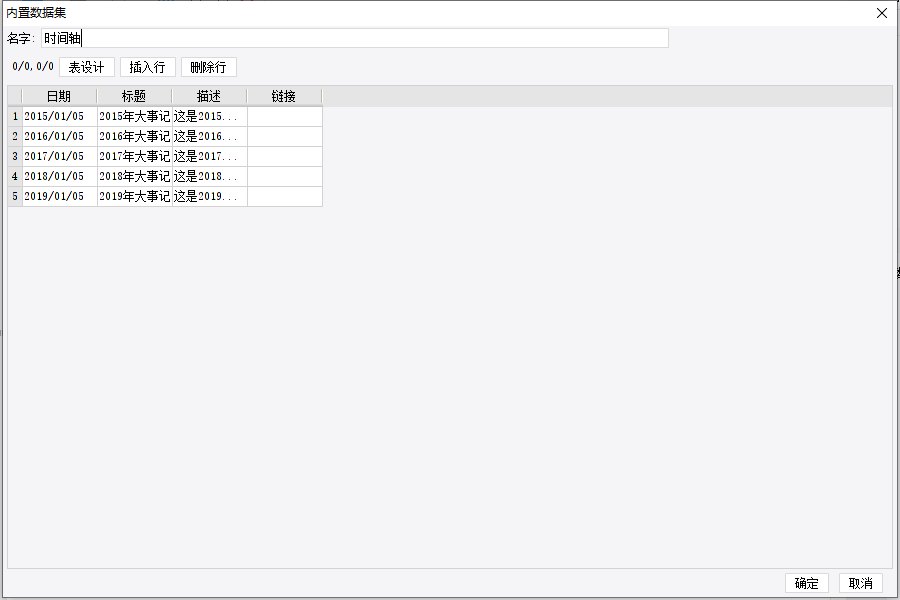Select row number 2 header
This screenshot has height=600, width=900.
[x=15, y=137]
